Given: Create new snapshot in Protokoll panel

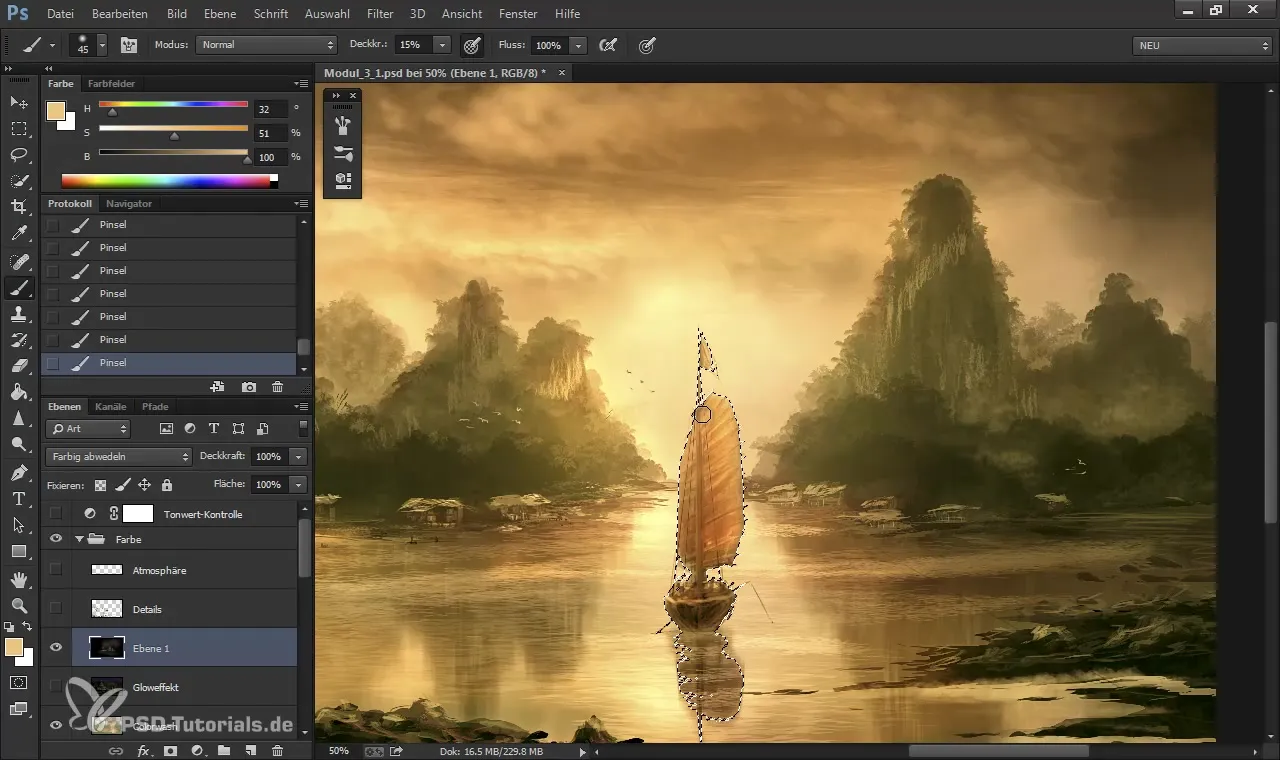Looking at the screenshot, I should click(x=248, y=387).
